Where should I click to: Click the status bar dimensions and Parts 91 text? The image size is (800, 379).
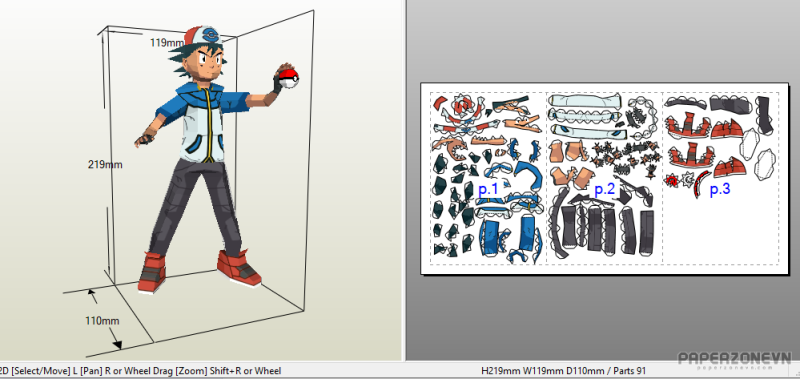point(563,371)
